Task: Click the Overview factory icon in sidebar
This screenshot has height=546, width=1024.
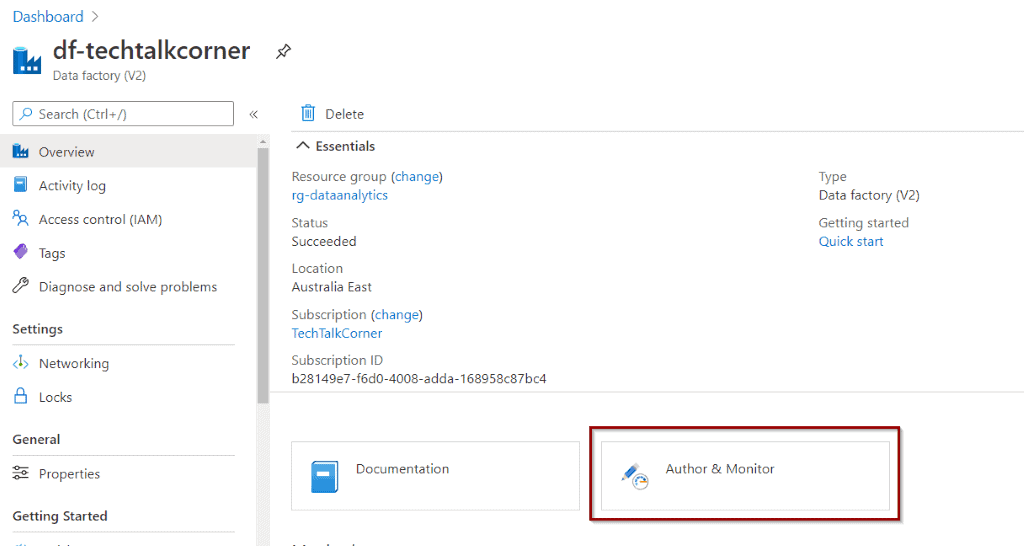Action: coord(21,152)
